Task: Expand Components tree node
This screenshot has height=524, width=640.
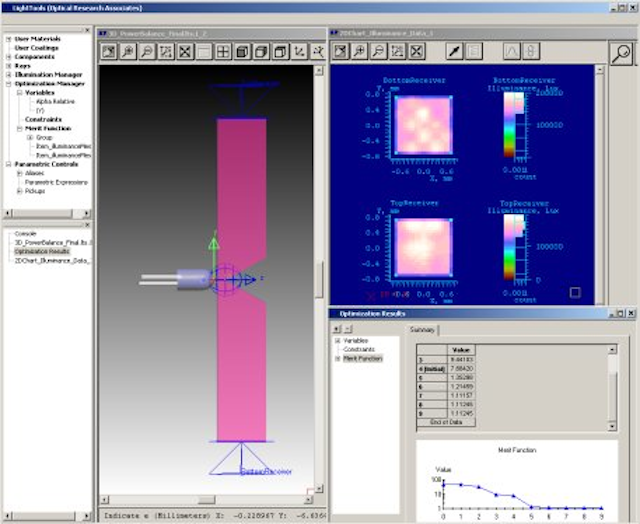Action: pos(9,57)
